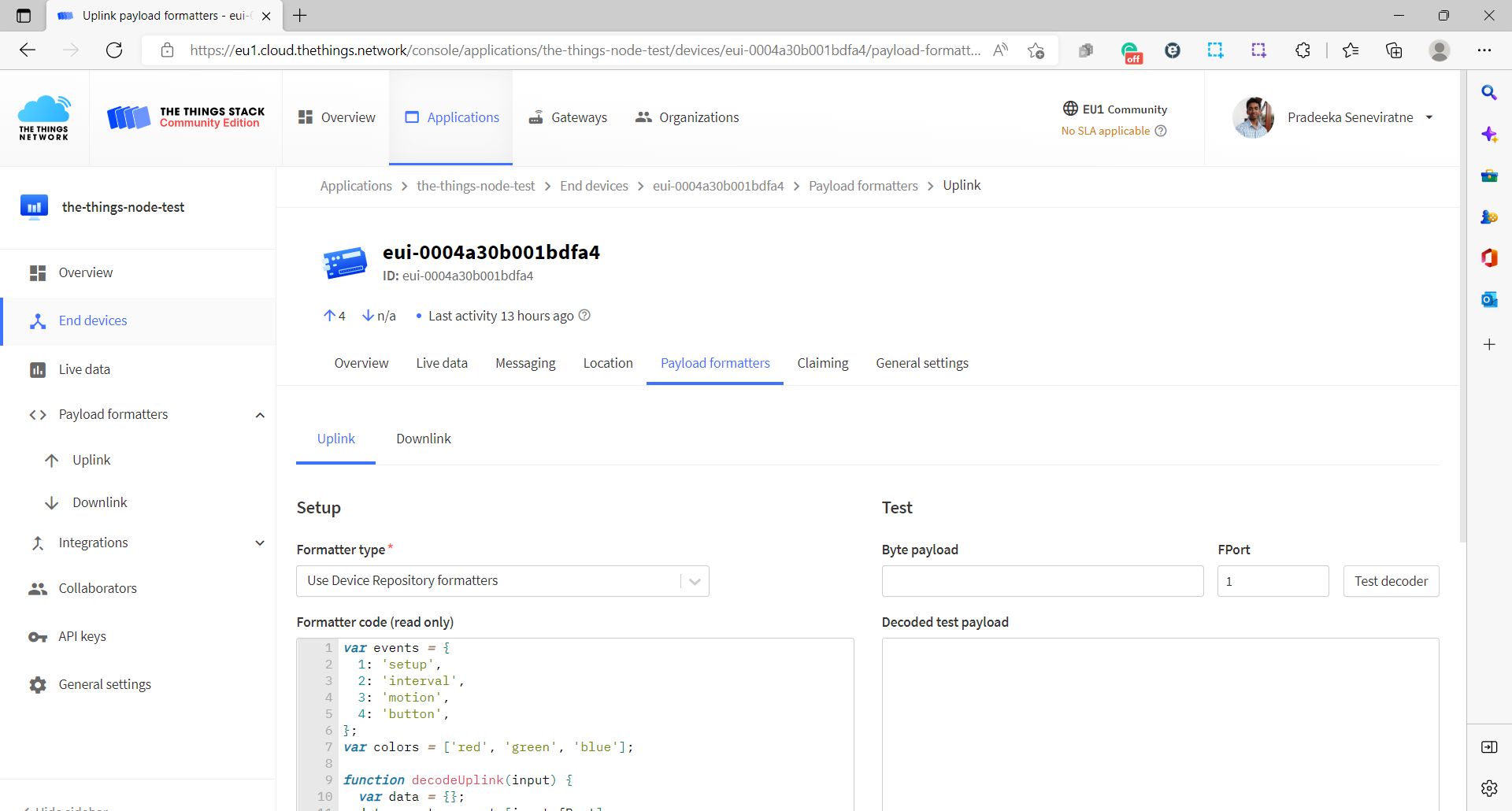Image resolution: width=1512 pixels, height=811 pixels.
Task: Click the FPort number field
Action: 1273,581
